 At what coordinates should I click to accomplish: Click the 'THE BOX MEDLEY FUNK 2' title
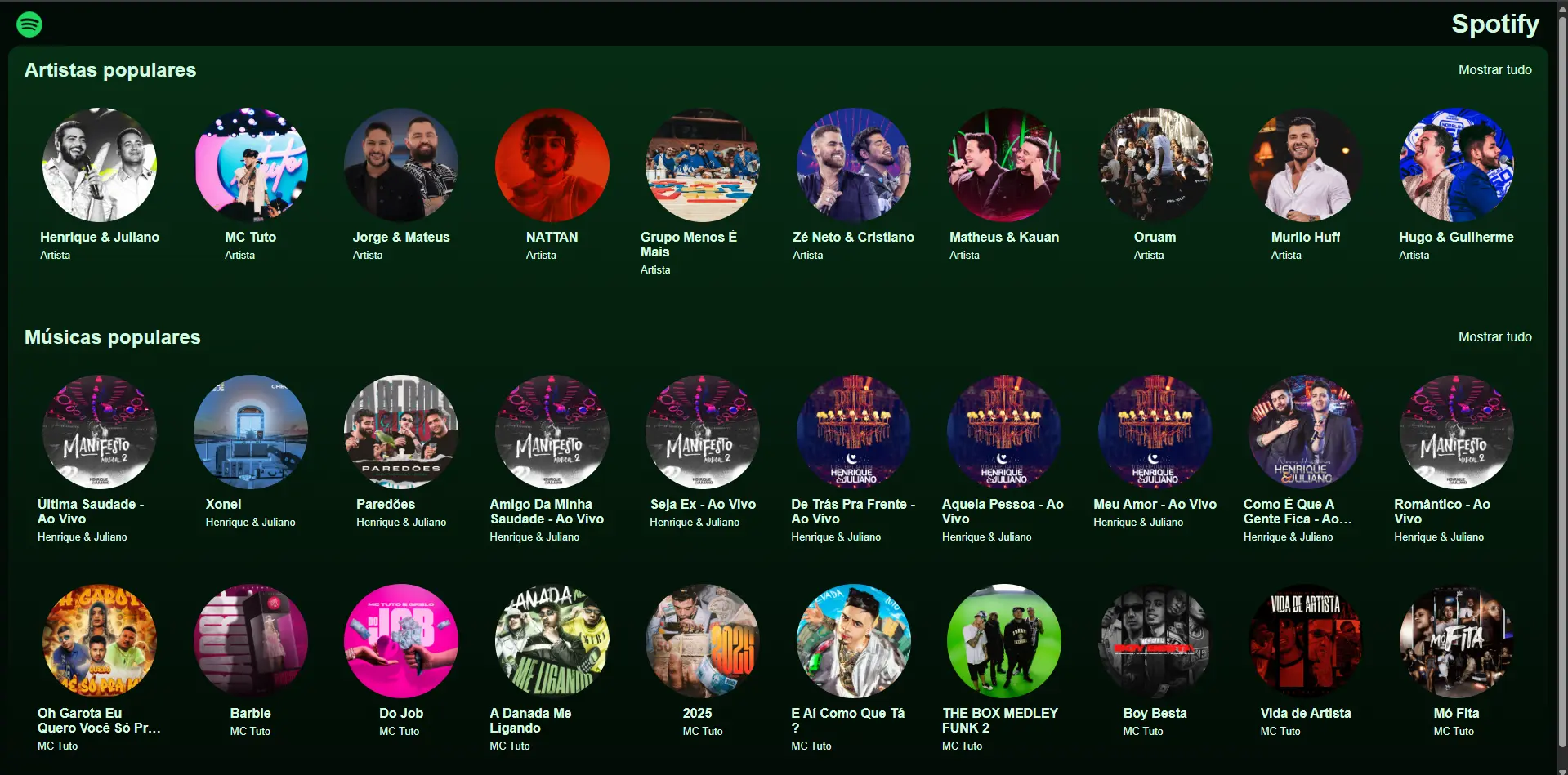click(x=1000, y=721)
